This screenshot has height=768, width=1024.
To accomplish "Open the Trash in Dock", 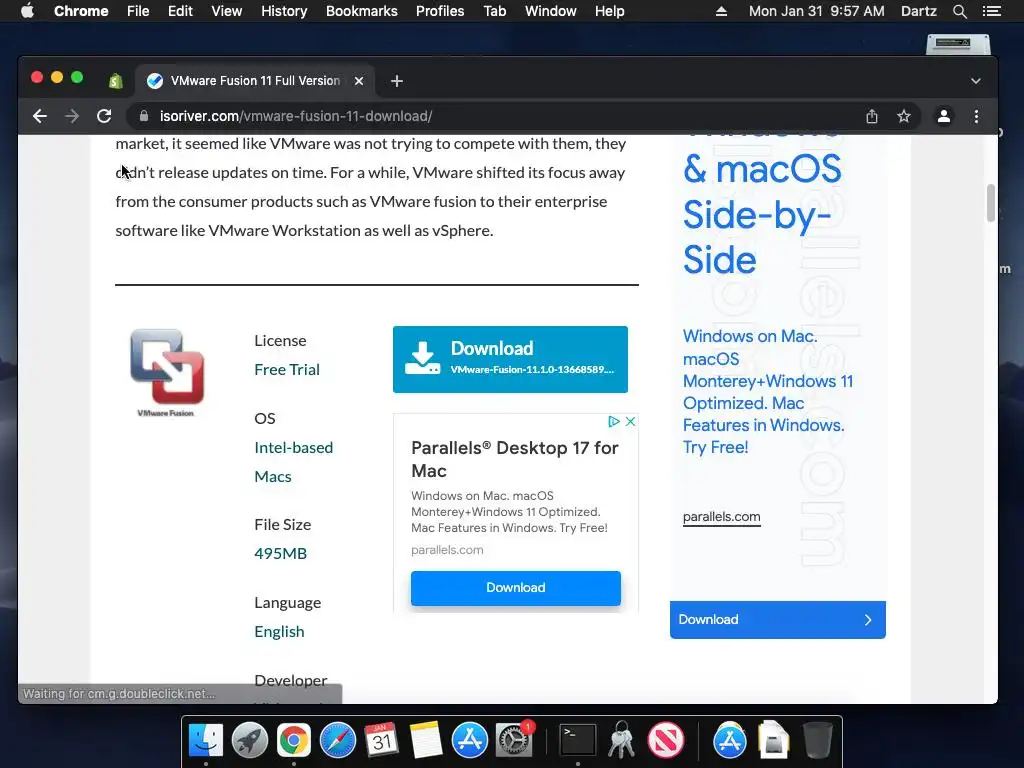I will click(817, 740).
